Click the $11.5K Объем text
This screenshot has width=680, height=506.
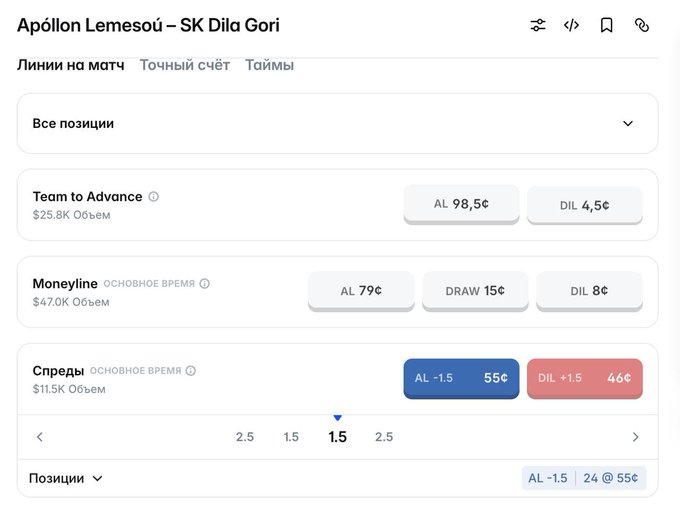pyautogui.click(x=69, y=389)
